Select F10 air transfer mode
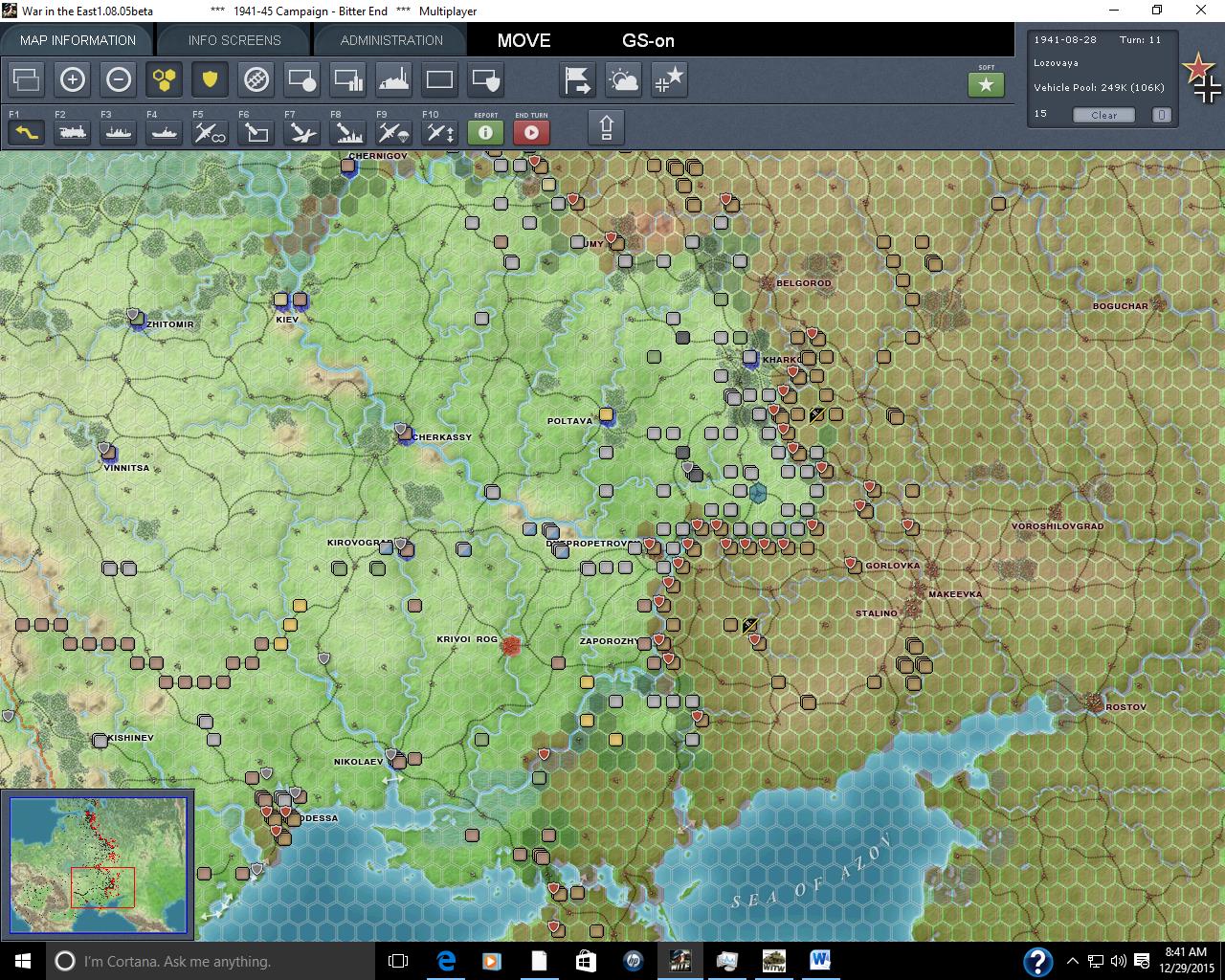The image size is (1225, 980). point(440,132)
